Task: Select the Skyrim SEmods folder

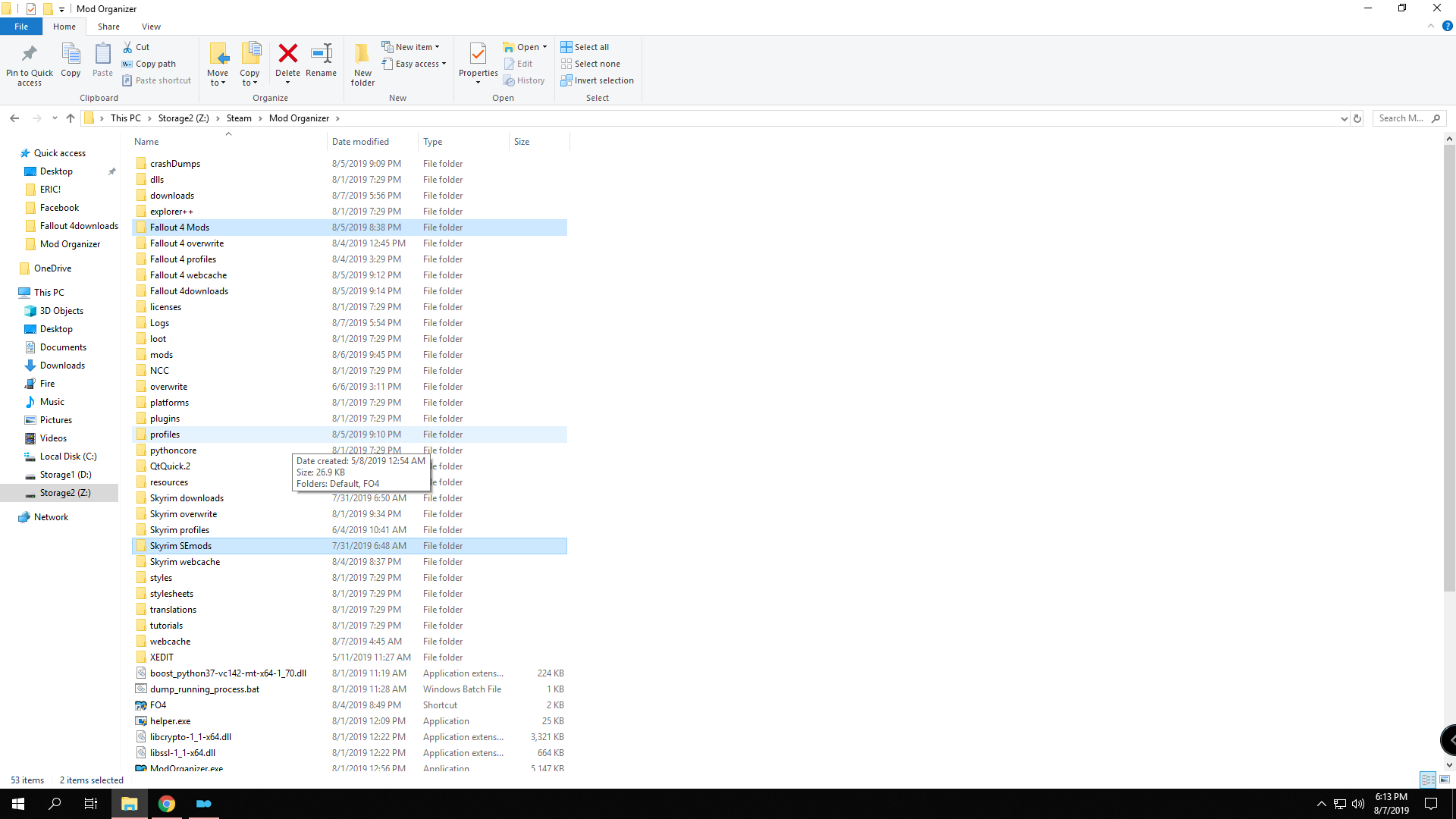Action: coord(350,546)
